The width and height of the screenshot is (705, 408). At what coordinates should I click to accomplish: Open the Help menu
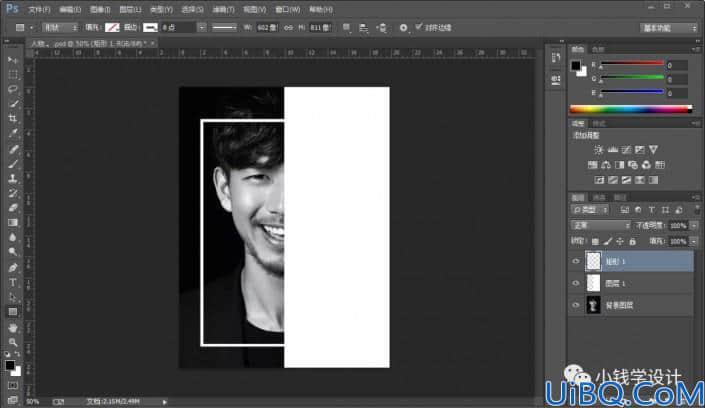click(321, 9)
